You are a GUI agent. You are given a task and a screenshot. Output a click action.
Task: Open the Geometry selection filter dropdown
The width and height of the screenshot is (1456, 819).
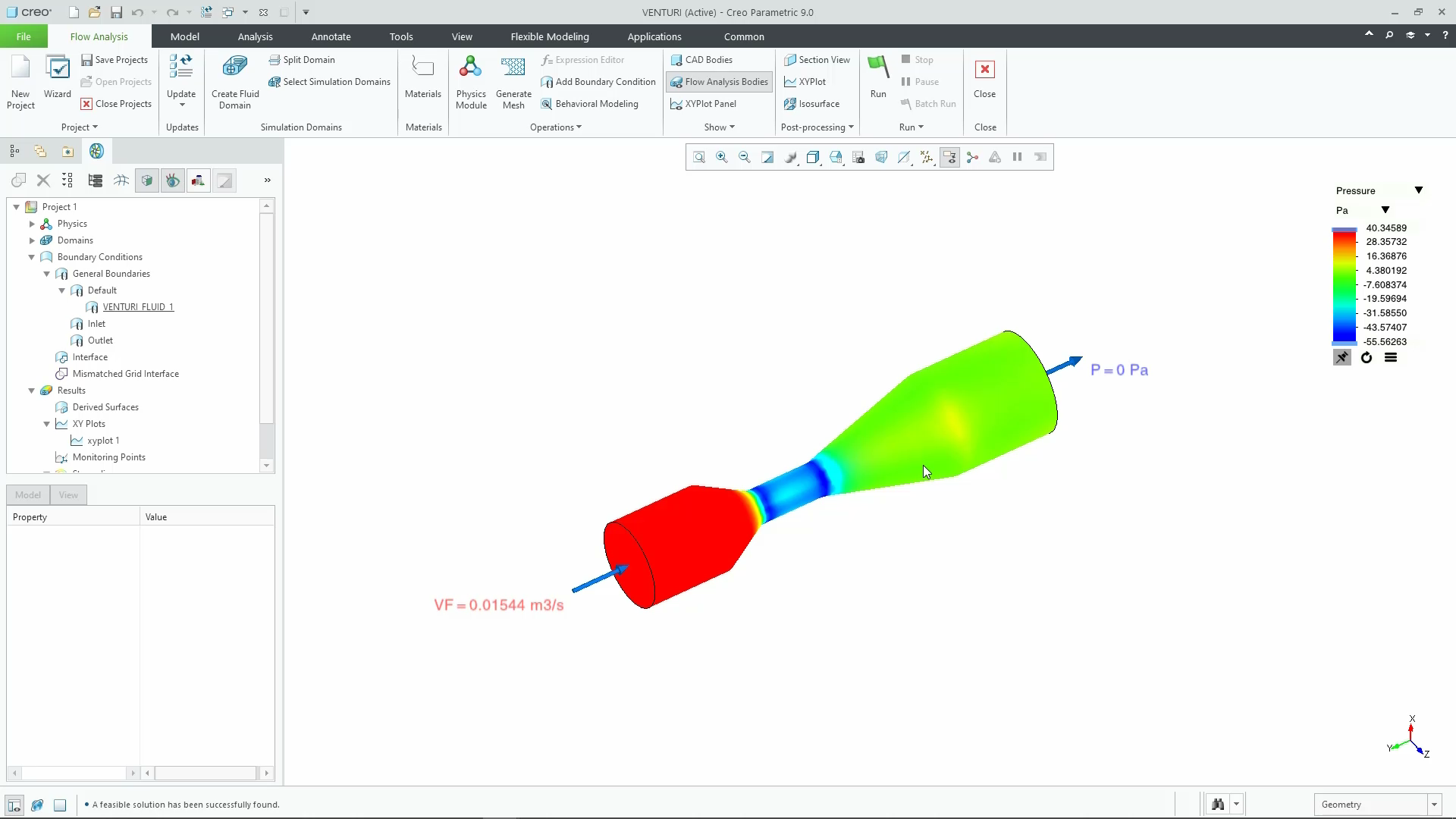pos(1434,805)
